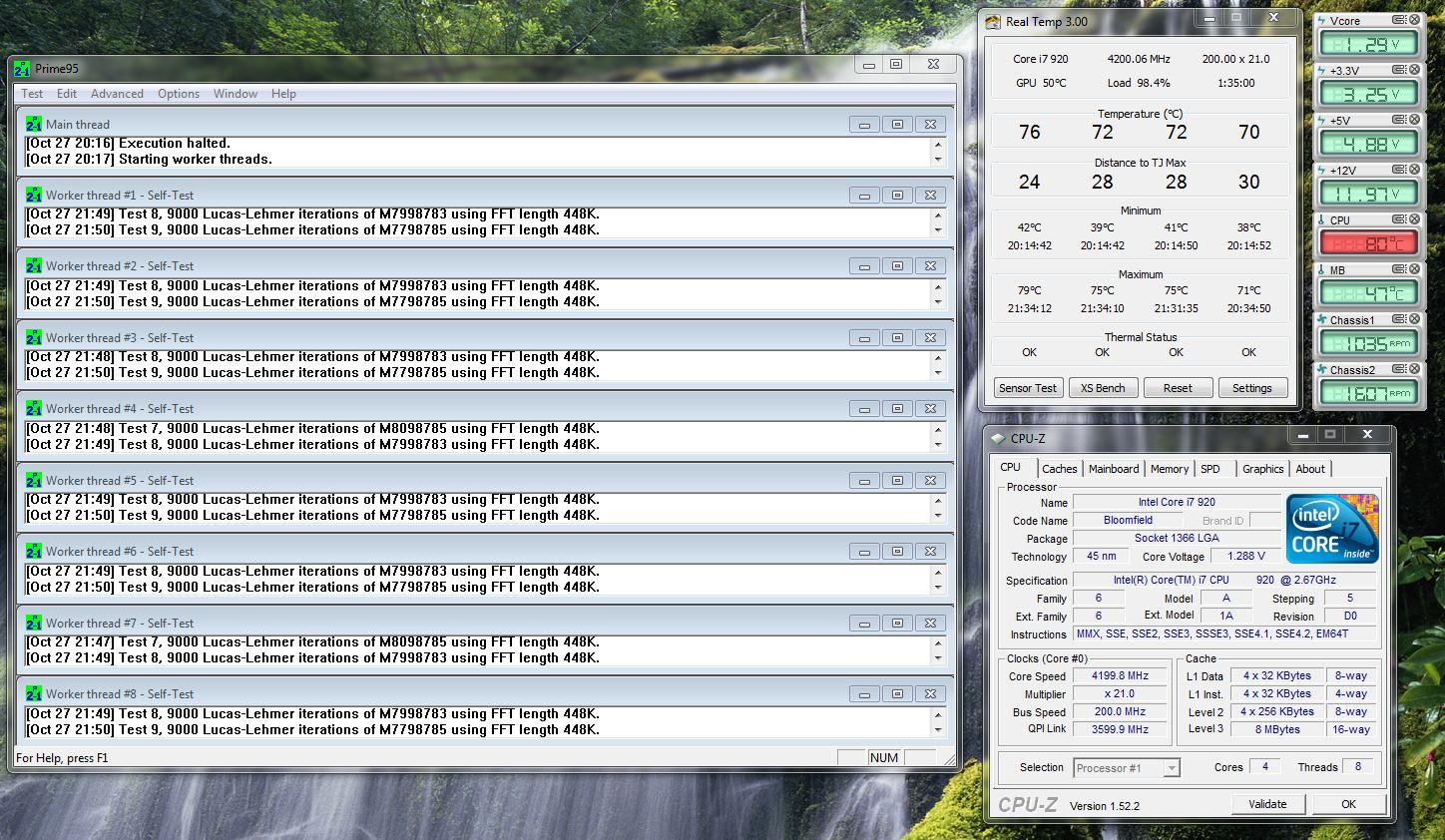Open Settings in Real Temp
Viewport: 1445px width, 840px height.
pos(1252,388)
